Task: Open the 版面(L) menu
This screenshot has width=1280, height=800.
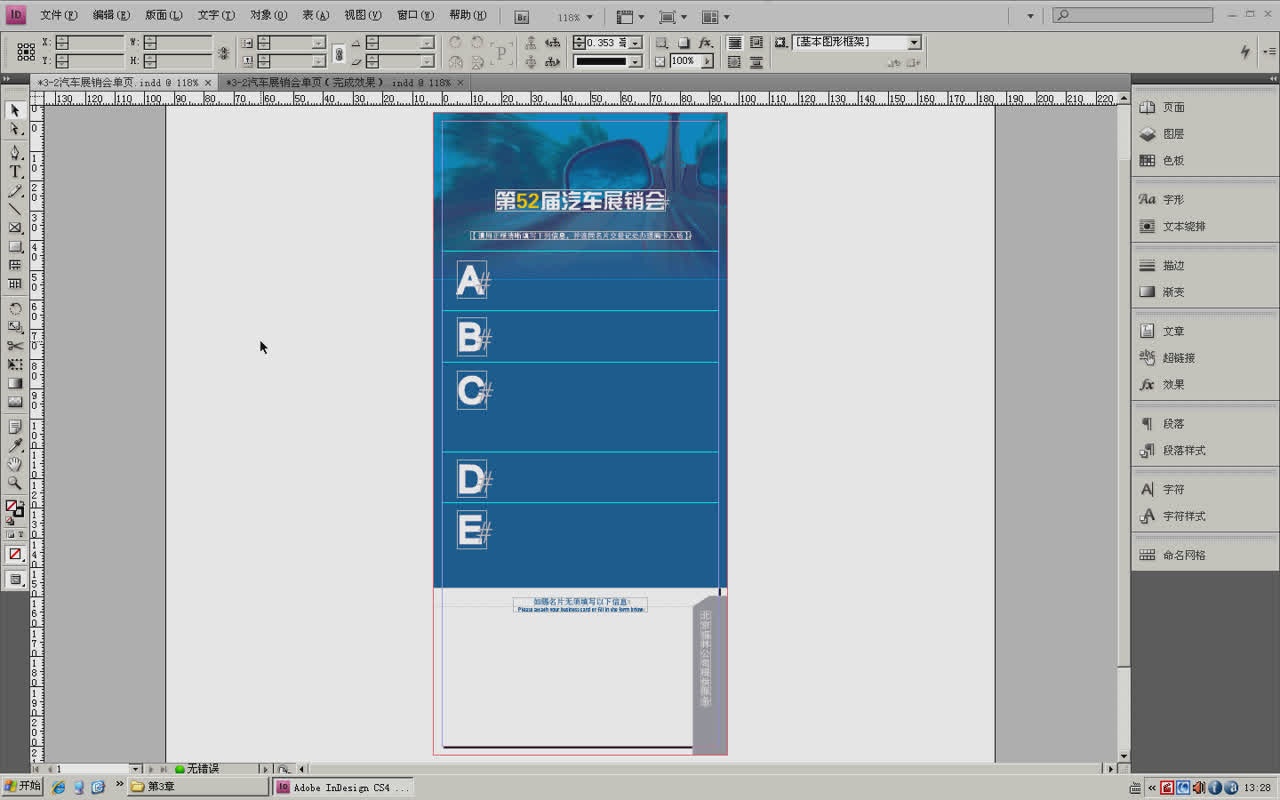Action: pos(163,16)
